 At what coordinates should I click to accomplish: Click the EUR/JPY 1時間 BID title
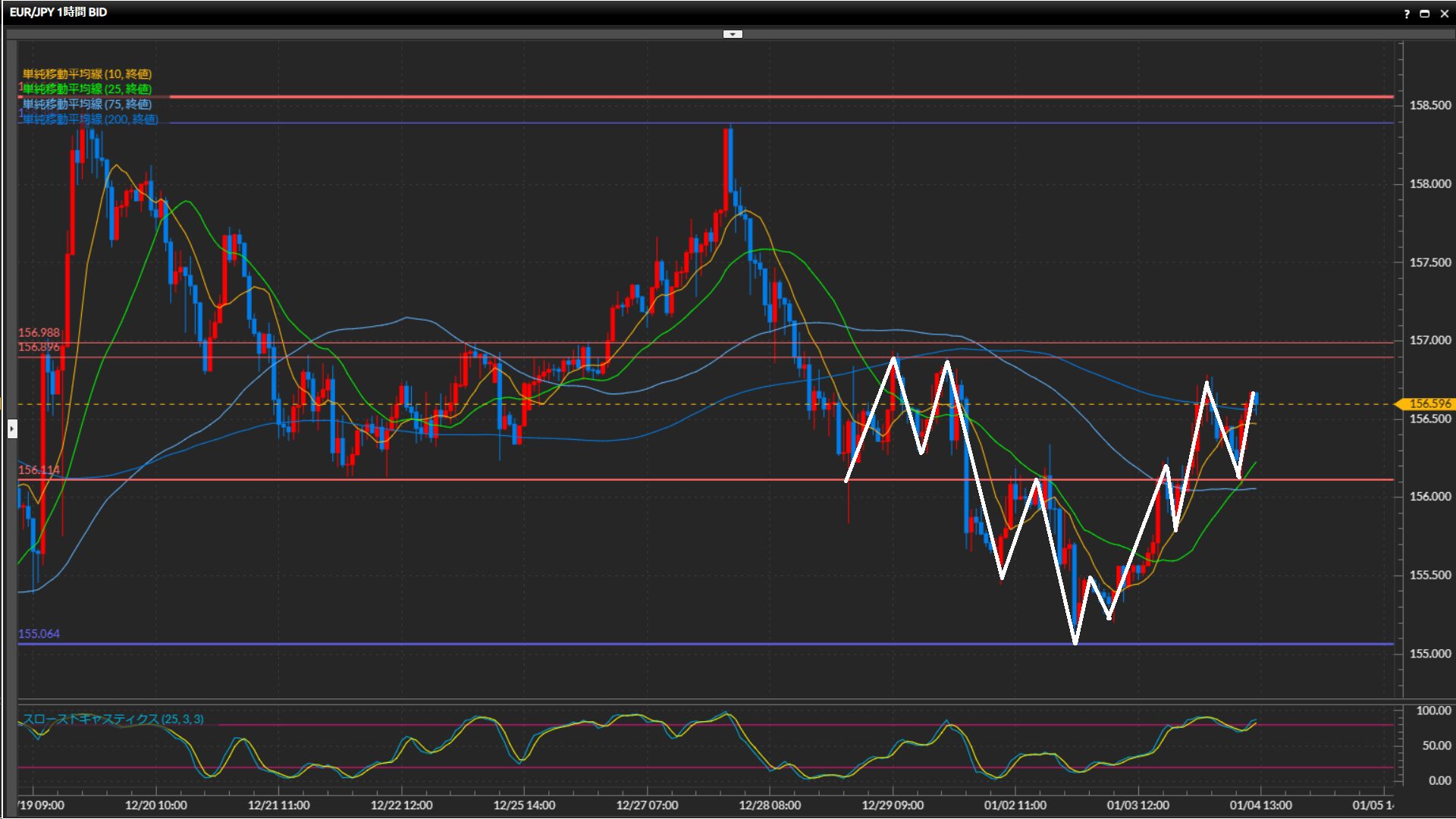[58, 12]
